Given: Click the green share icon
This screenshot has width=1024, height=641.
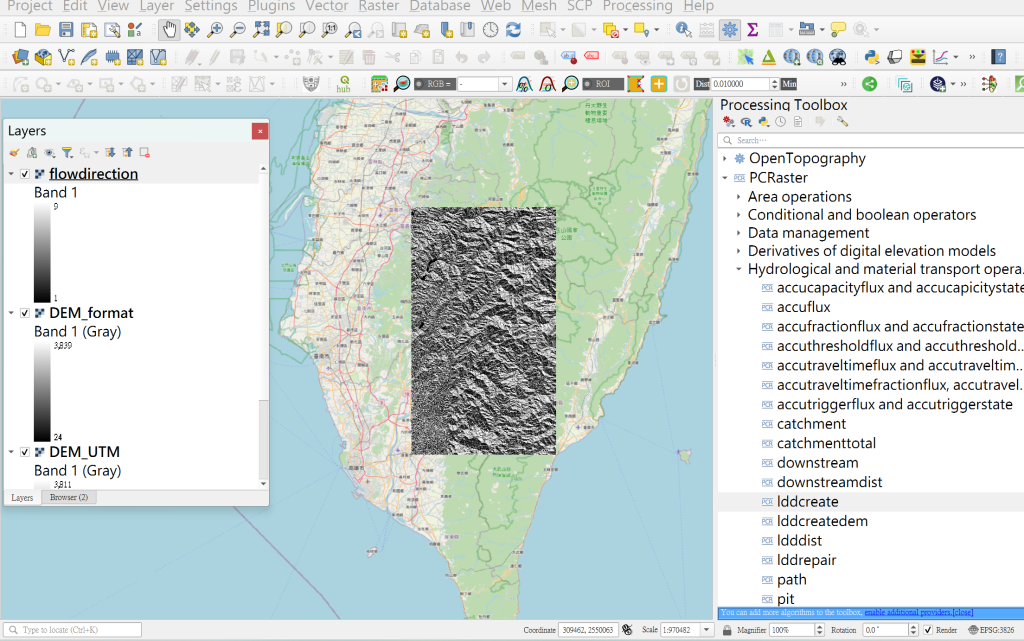Looking at the screenshot, I should (x=869, y=84).
